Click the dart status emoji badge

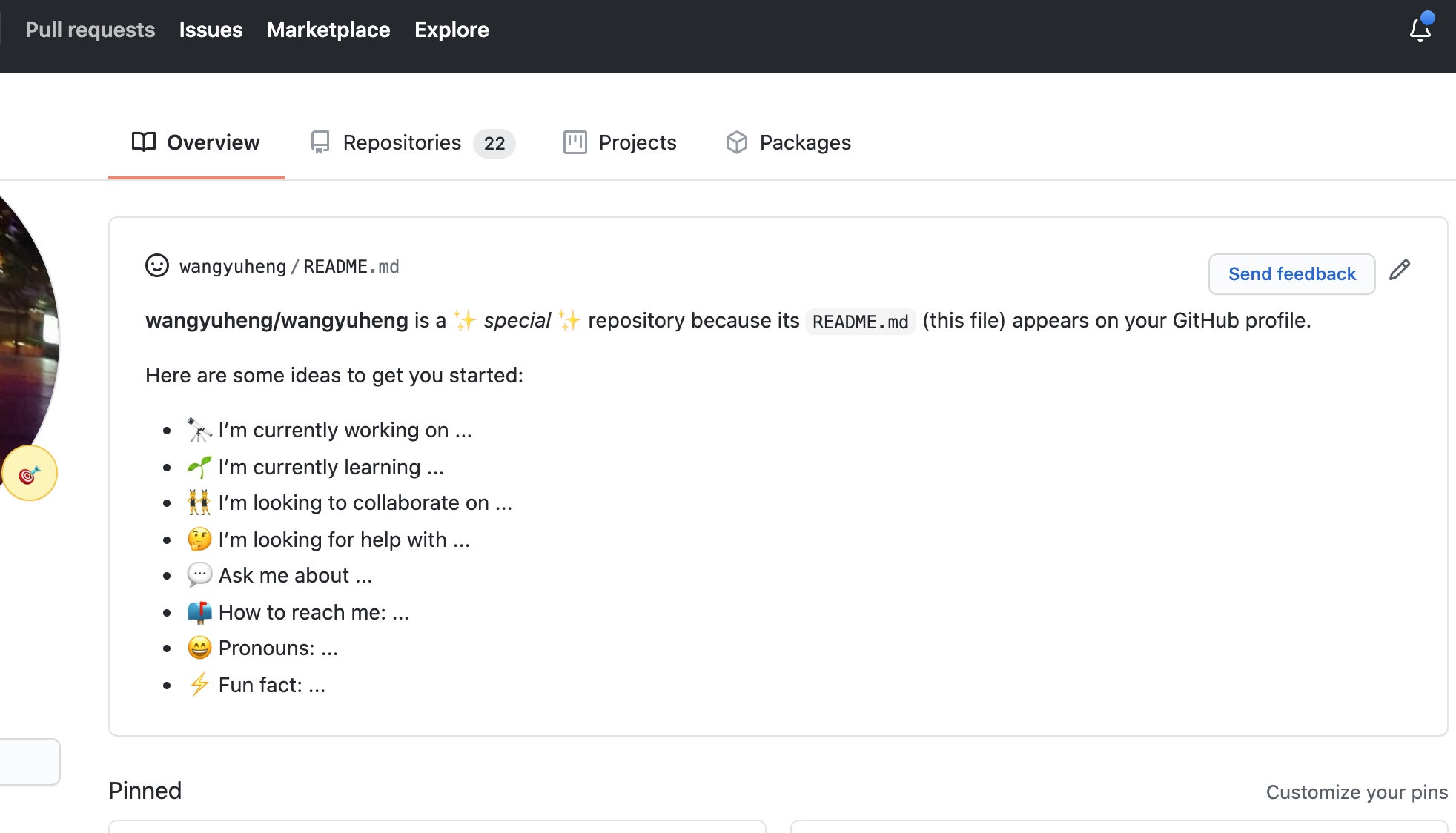[x=30, y=474]
